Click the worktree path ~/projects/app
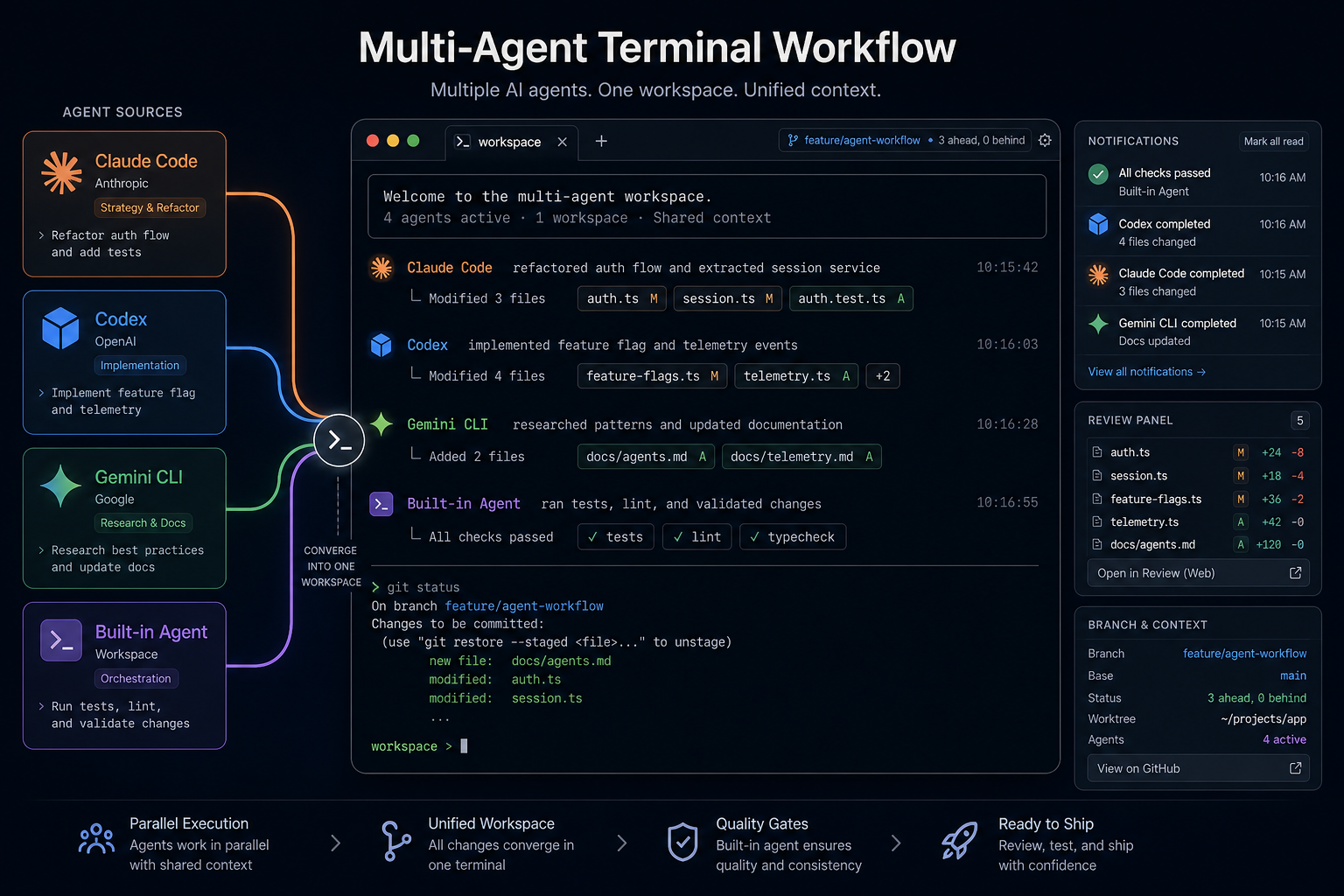Screen dimensions: 1344x896 click(1263, 719)
